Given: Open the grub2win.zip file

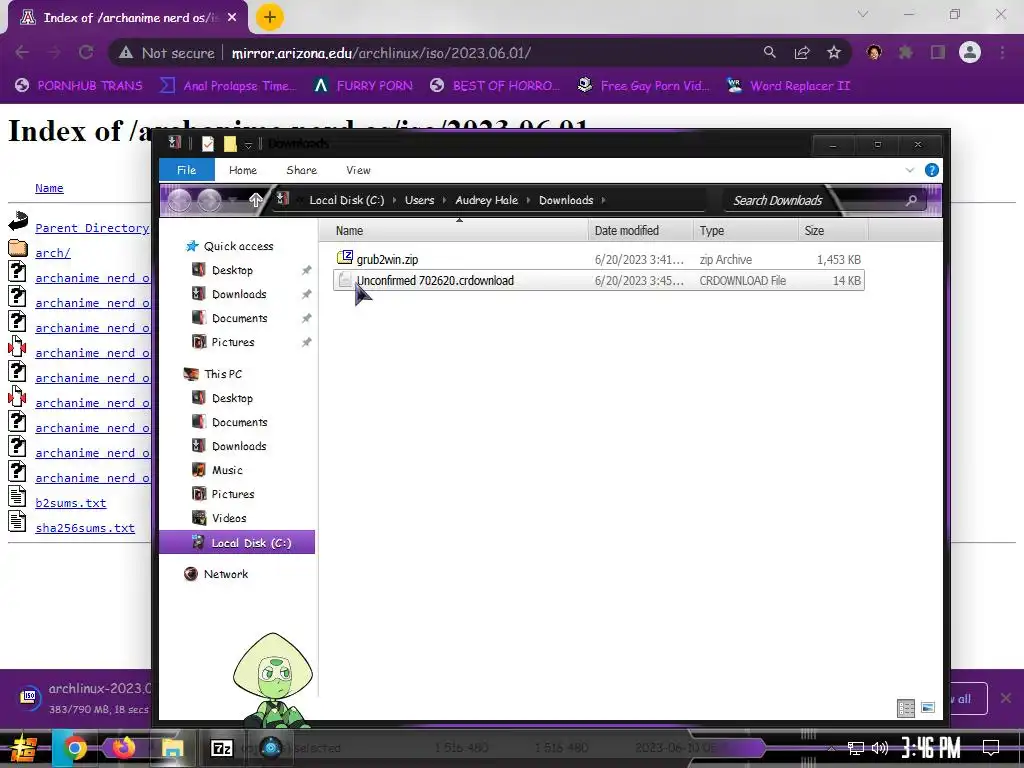Looking at the screenshot, I should coord(387,259).
